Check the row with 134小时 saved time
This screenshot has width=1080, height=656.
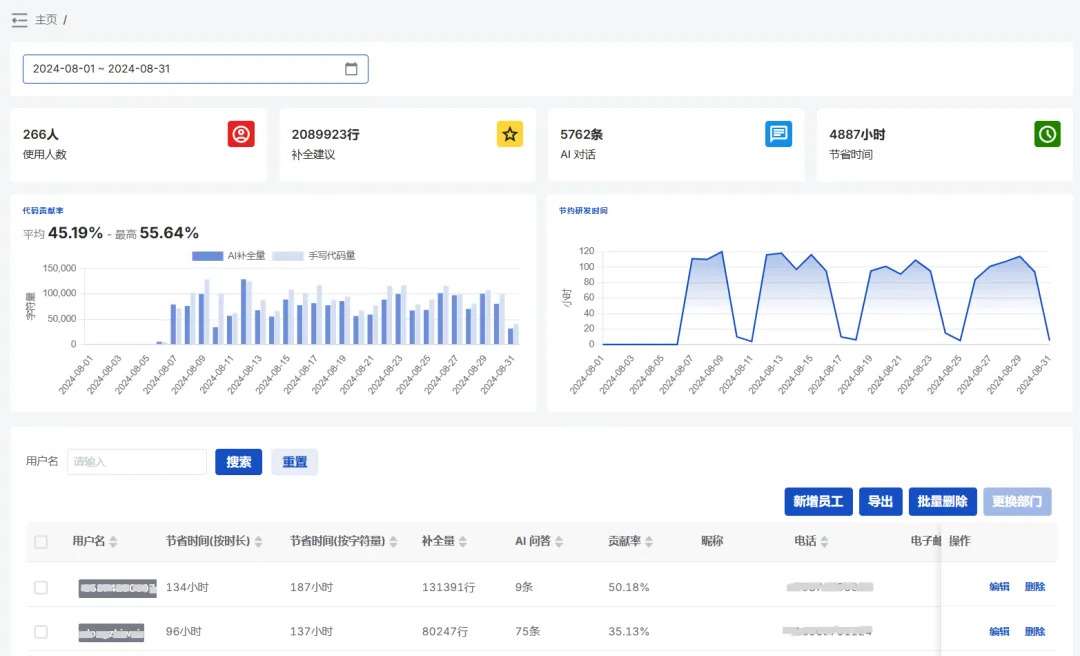point(41,587)
